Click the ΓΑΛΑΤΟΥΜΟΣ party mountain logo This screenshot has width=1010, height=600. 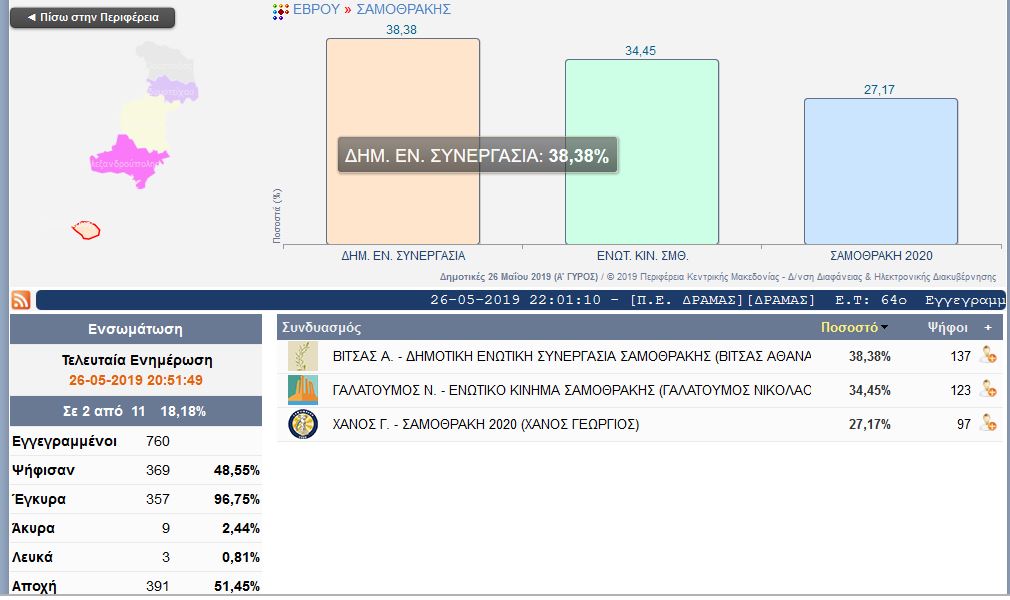point(302,390)
